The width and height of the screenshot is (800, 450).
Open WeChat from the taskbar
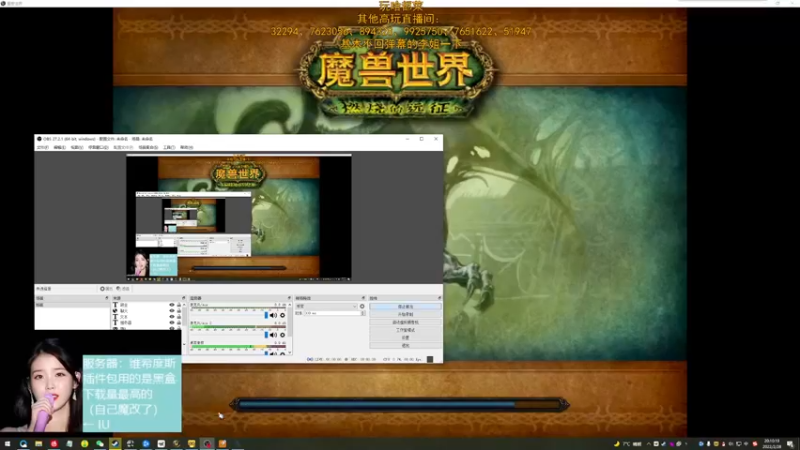click(x=99, y=444)
